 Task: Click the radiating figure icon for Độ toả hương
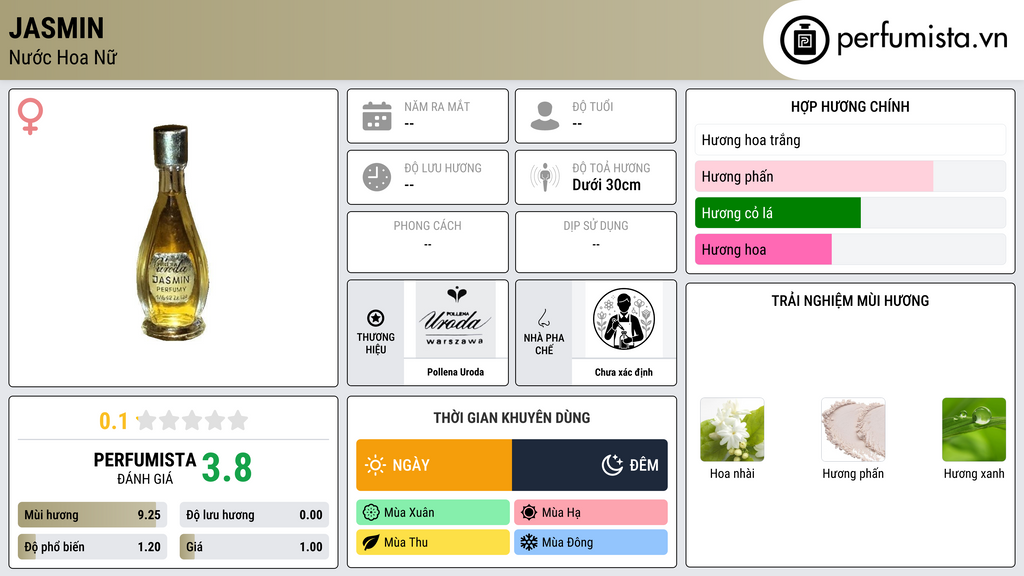[x=545, y=177]
